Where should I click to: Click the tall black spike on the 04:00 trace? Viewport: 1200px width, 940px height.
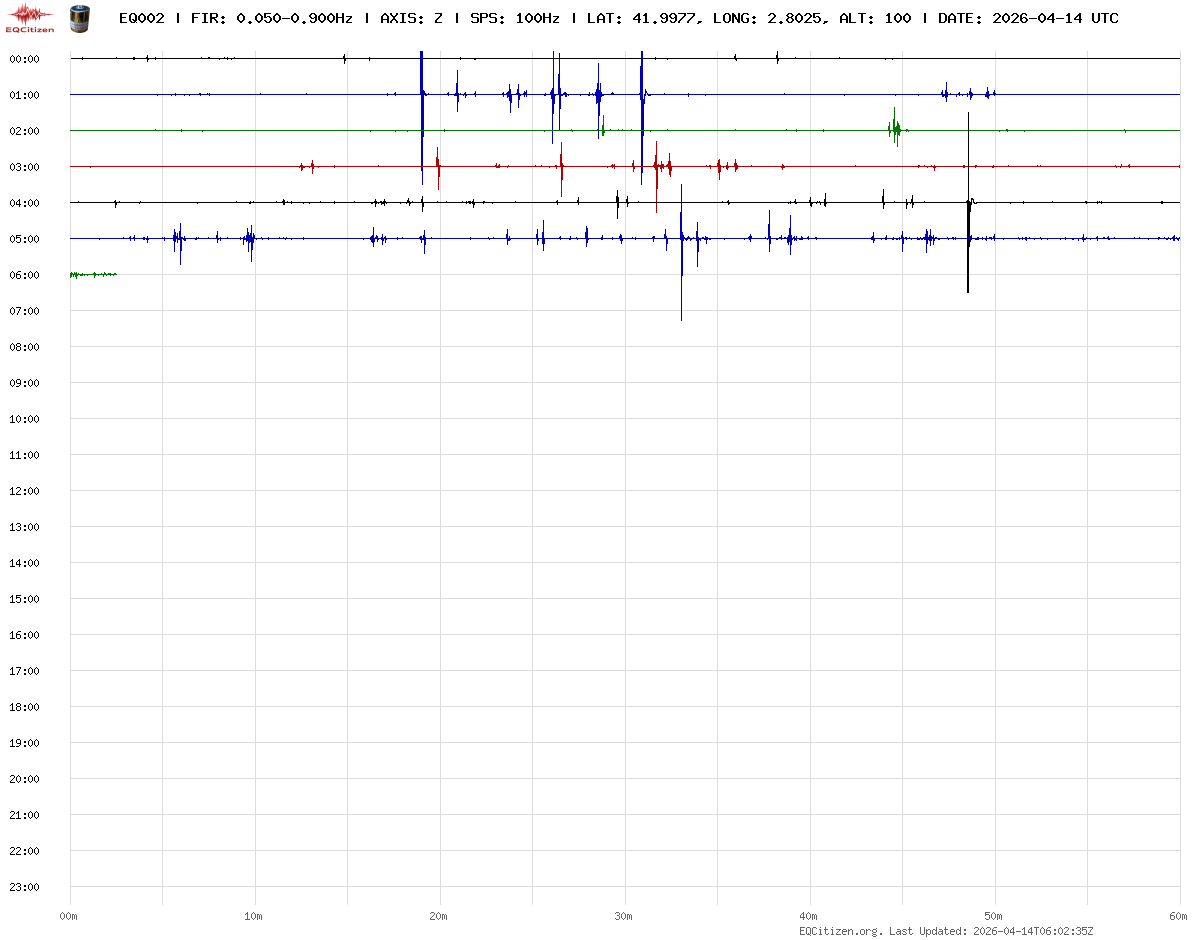click(968, 200)
